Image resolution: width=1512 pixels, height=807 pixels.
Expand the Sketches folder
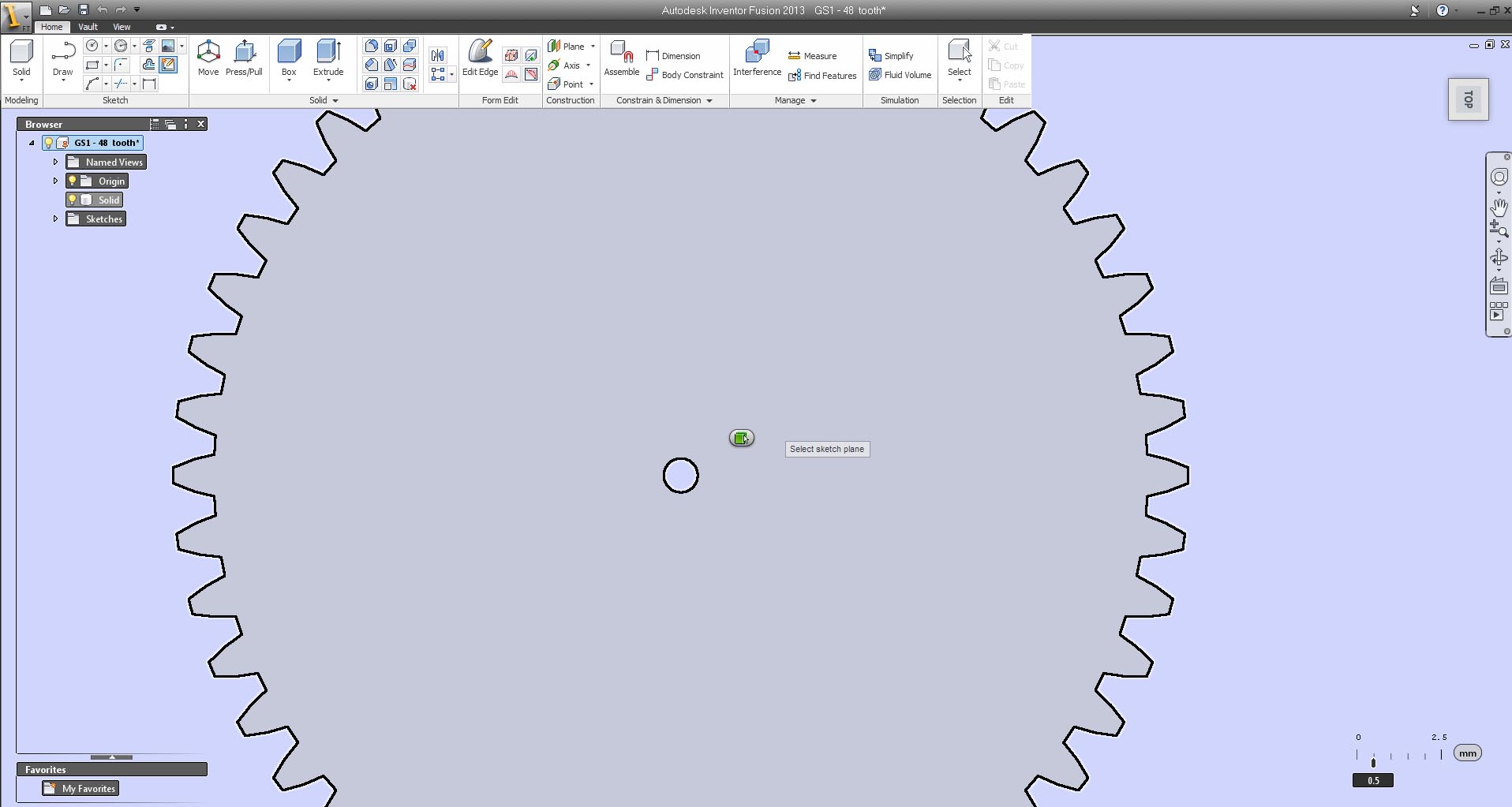pos(55,219)
